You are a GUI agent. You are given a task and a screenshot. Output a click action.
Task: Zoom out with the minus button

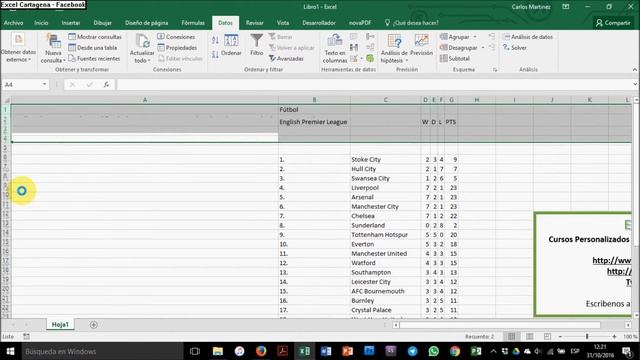pyautogui.click(x=560, y=336)
